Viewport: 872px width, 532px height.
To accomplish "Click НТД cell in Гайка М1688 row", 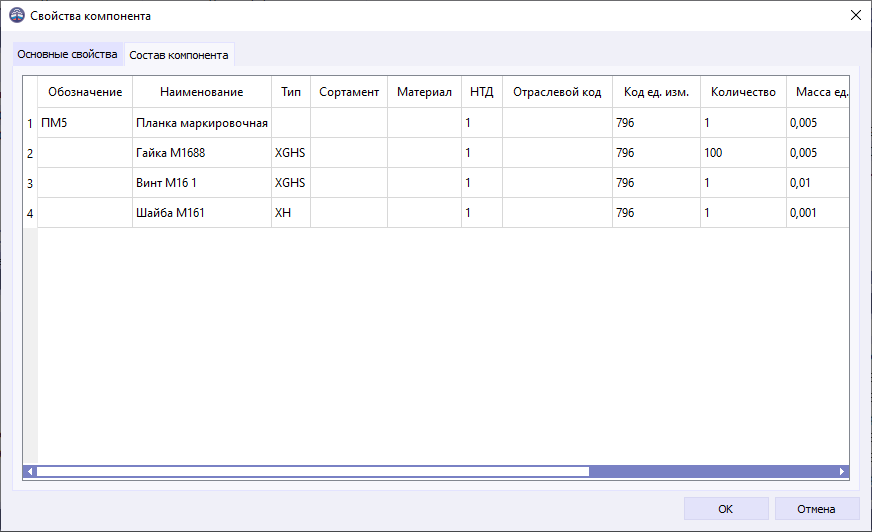I will tap(482, 153).
